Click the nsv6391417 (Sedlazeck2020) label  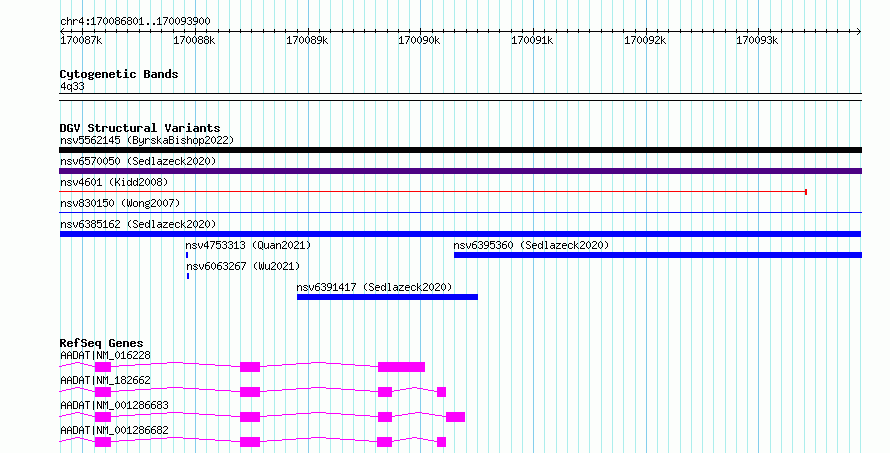(375, 287)
